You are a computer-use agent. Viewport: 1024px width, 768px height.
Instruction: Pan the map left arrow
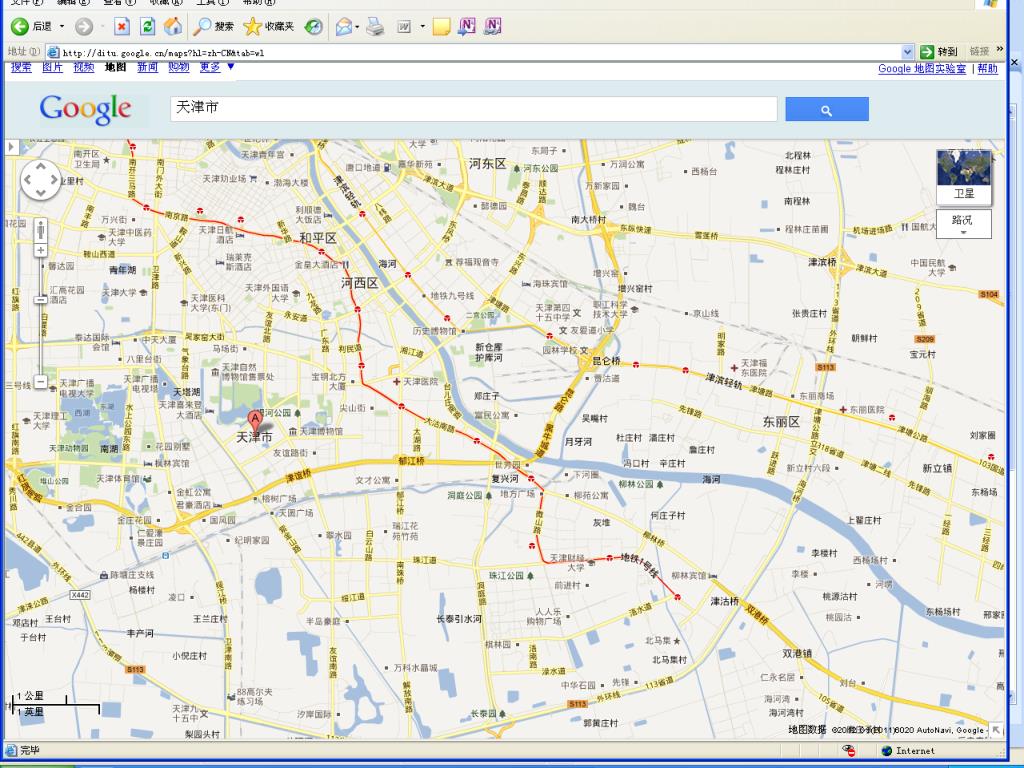[28, 180]
